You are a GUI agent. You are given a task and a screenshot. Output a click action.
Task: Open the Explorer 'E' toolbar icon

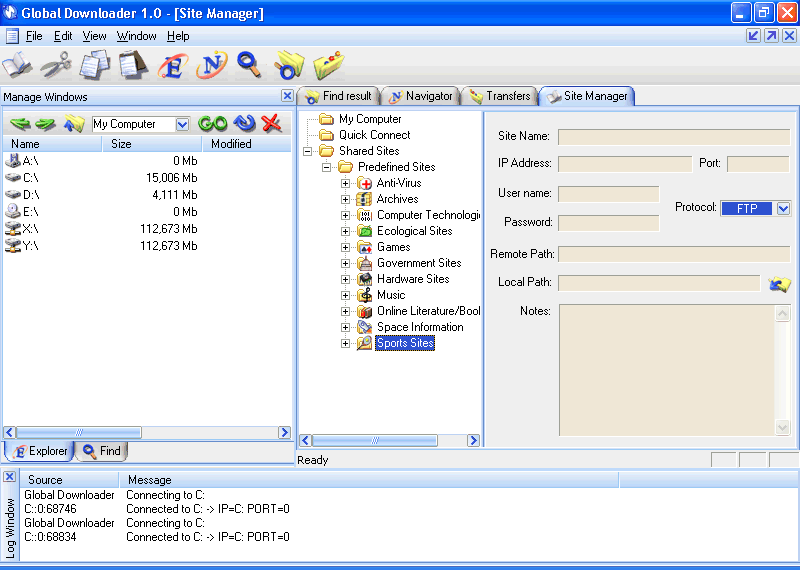point(173,66)
